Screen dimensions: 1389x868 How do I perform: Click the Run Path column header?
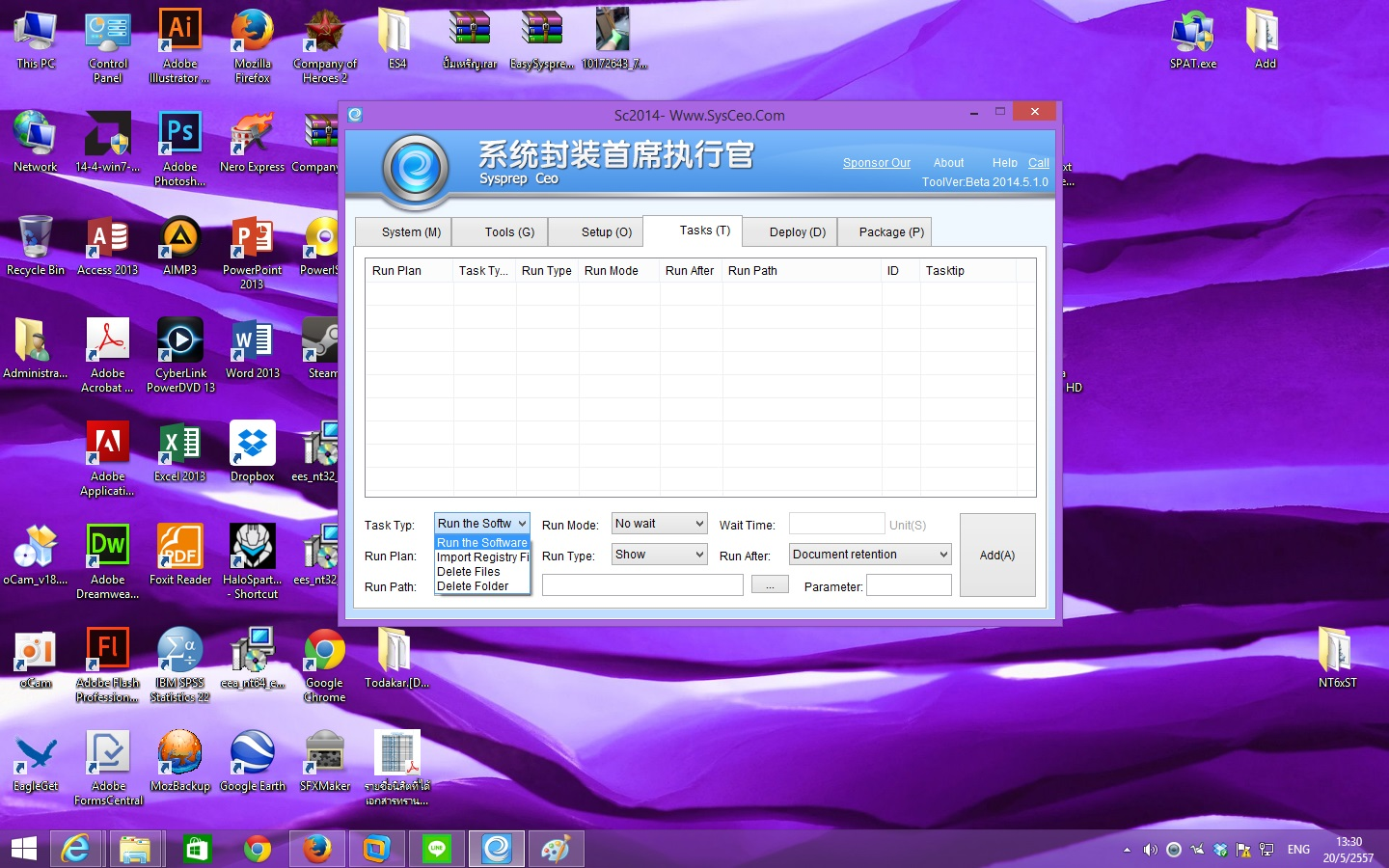pyautogui.click(x=802, y=271)
